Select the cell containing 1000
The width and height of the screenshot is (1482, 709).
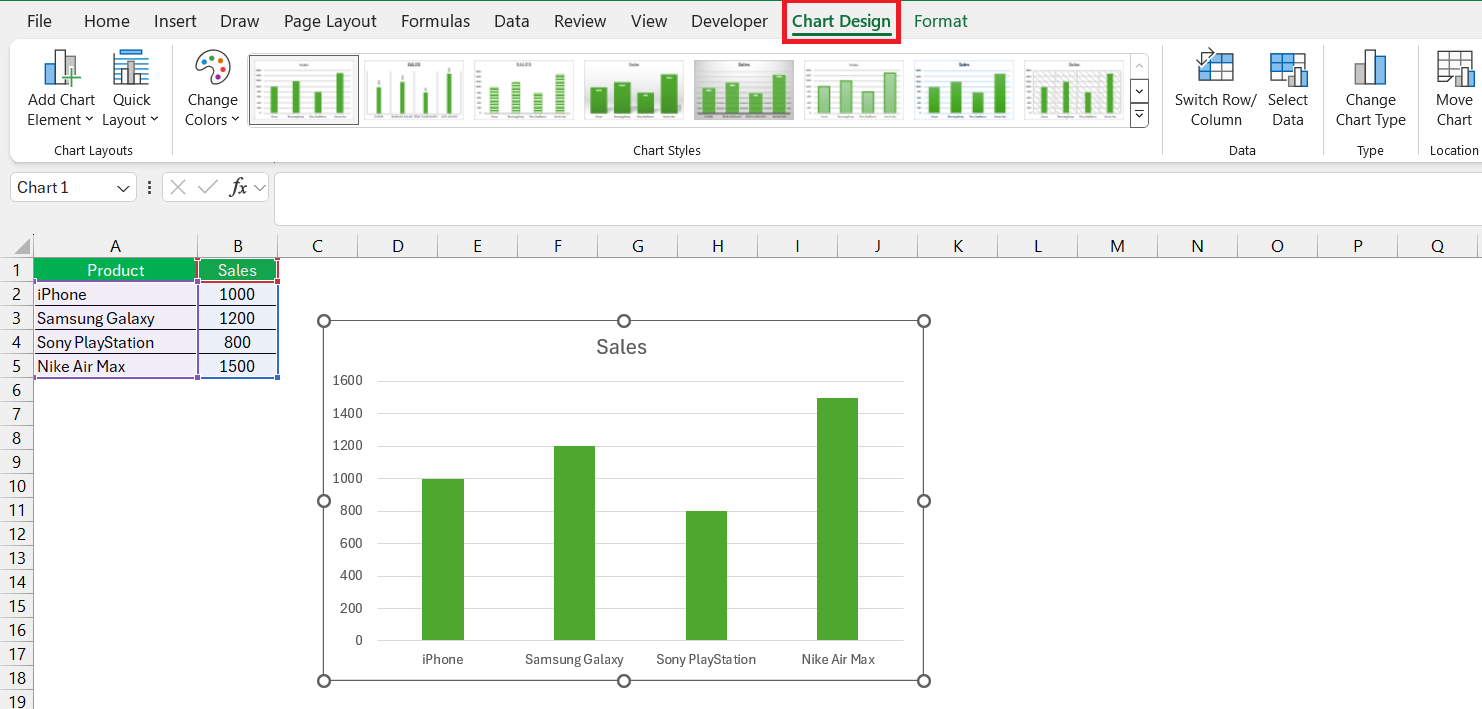click(237, 294)
